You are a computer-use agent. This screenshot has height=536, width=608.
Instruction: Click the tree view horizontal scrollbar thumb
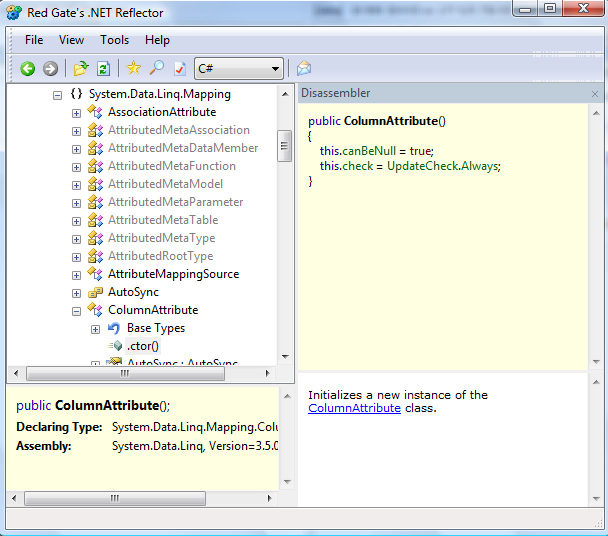(x=125, y=373)
